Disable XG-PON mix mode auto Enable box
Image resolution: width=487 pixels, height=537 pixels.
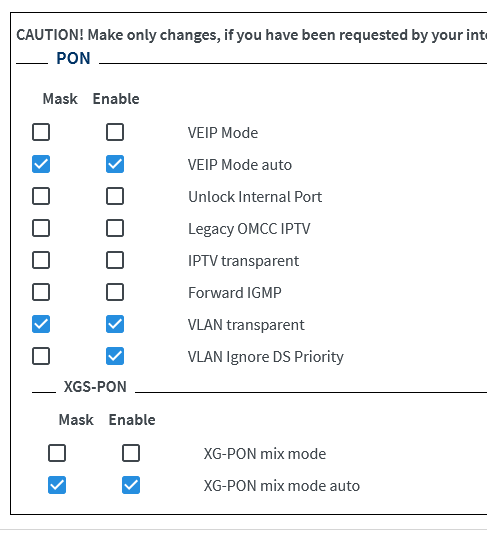[131, 485]
